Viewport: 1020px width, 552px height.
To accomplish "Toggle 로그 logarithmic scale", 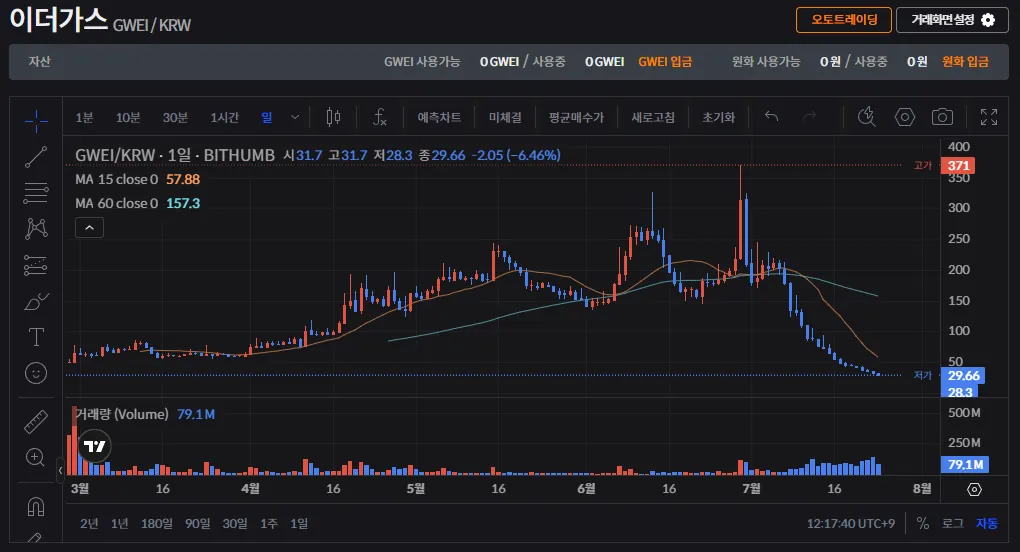I will 953,523.
